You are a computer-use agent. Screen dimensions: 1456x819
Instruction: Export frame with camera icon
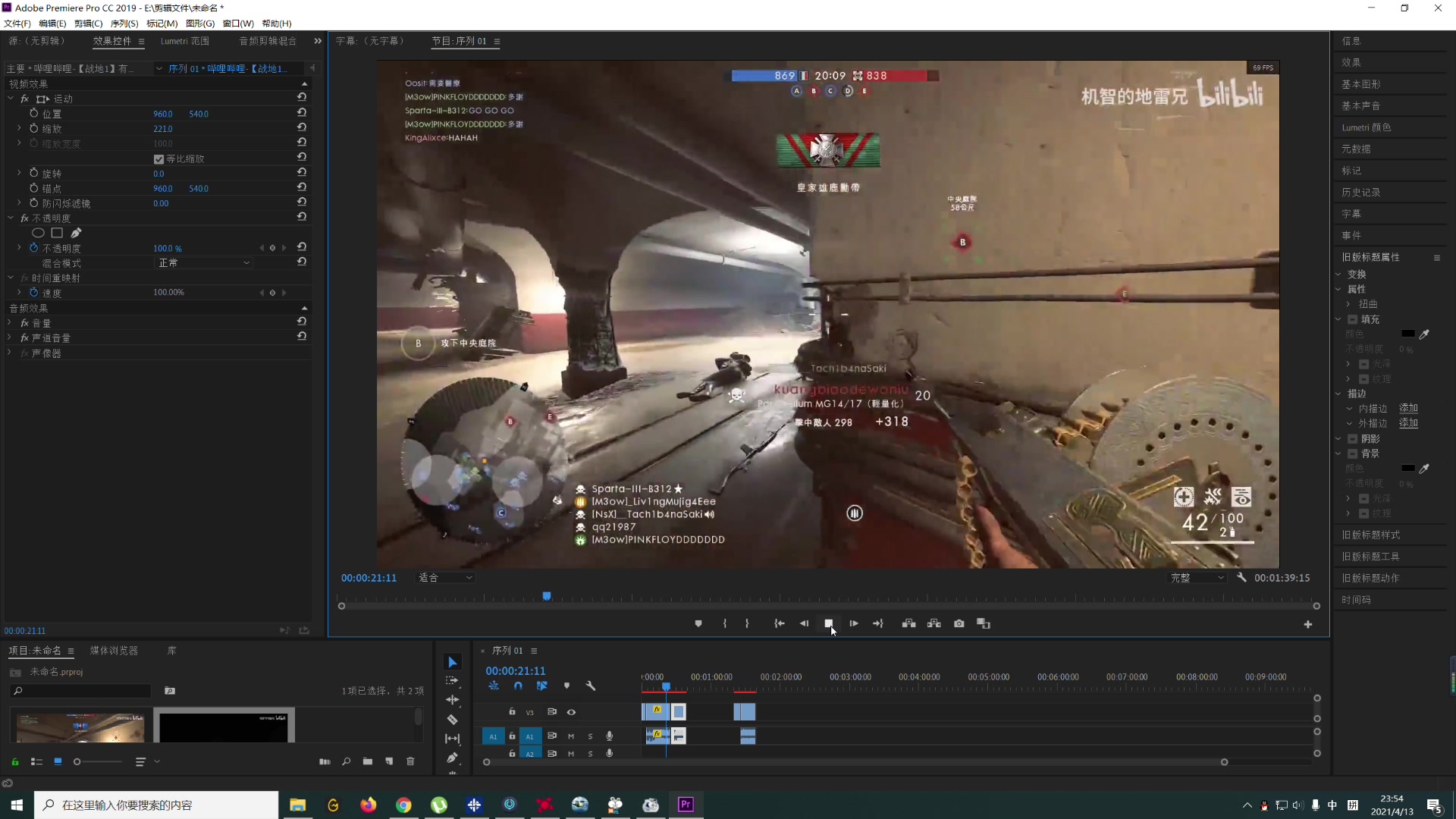[x=959, y=623]
